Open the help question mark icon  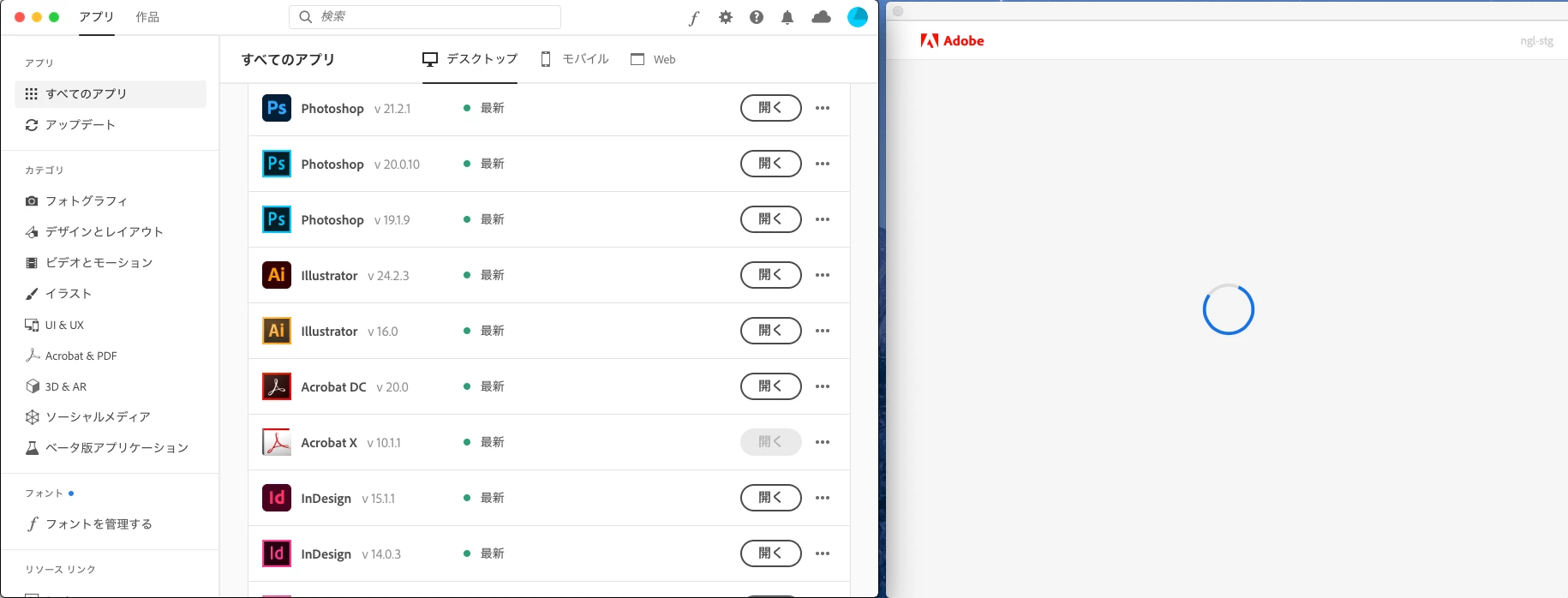click(757, 17)
